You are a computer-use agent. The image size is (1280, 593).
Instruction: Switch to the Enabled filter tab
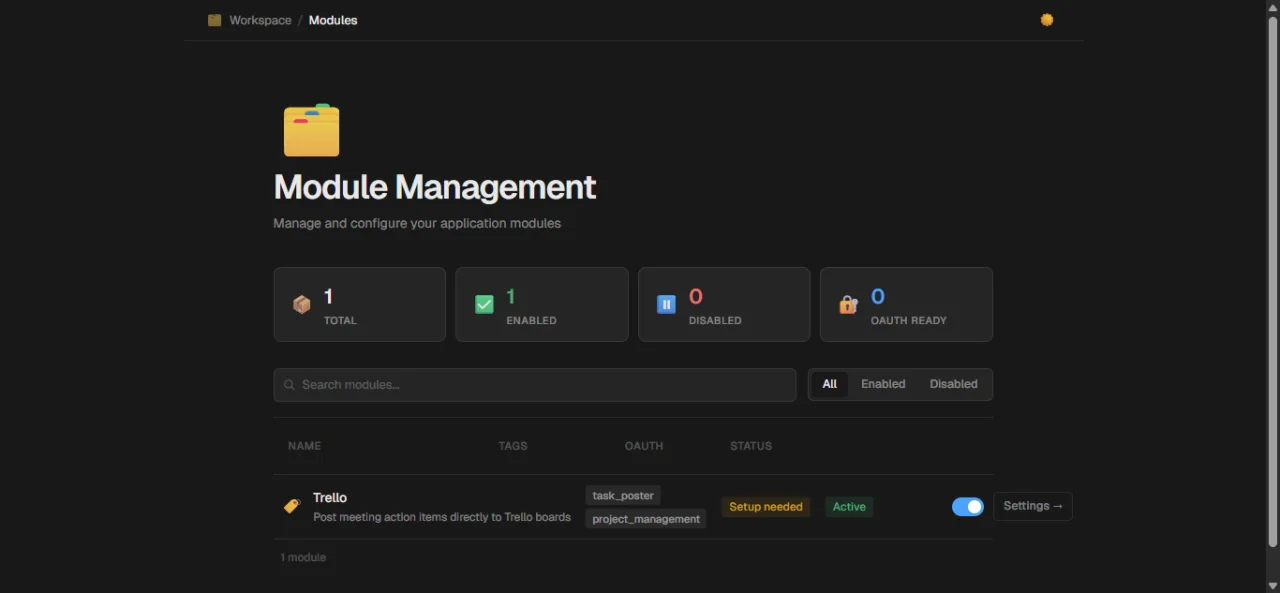pos(883,384)
